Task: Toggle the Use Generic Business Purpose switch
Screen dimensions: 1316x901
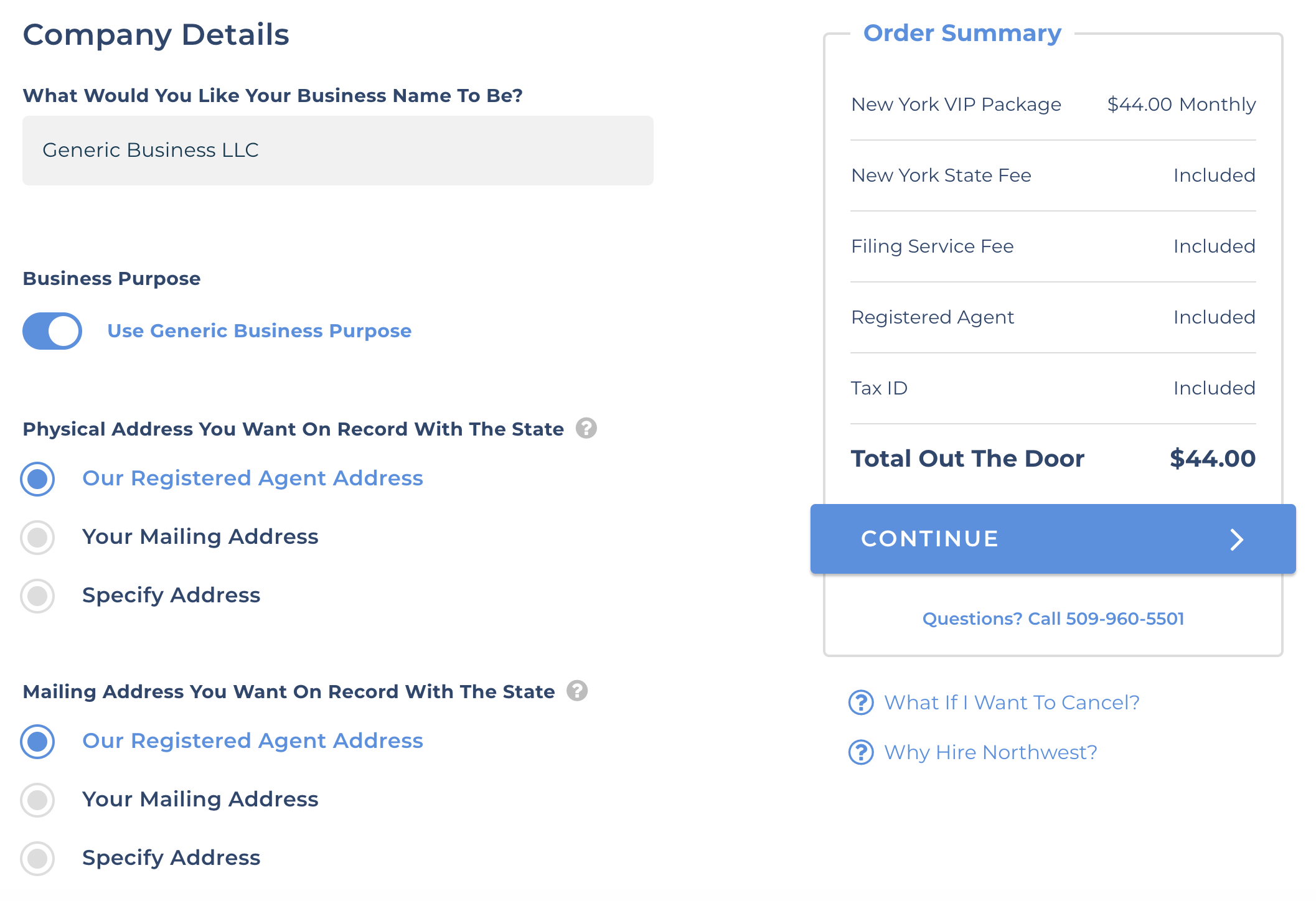Action: coord(52,331)
